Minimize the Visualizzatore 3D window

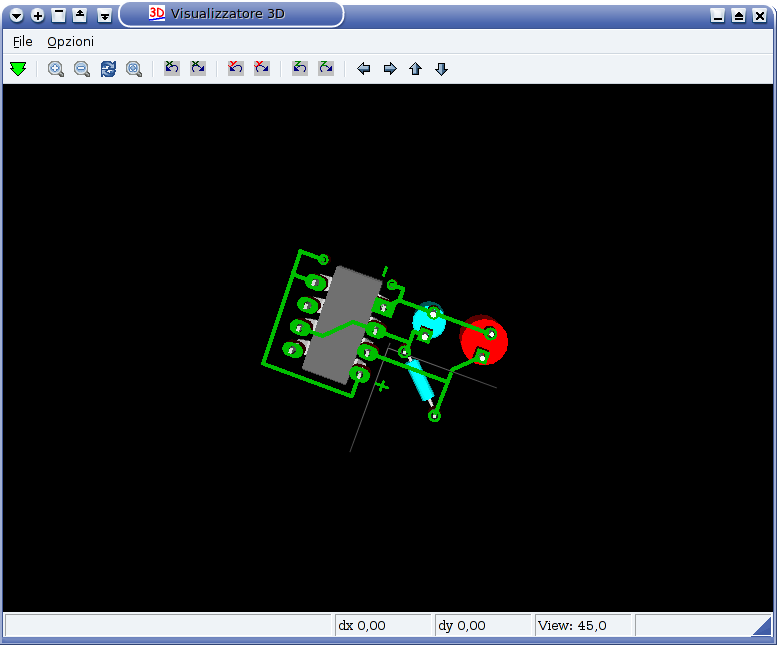pyautogui.click(x=717, y=16)
